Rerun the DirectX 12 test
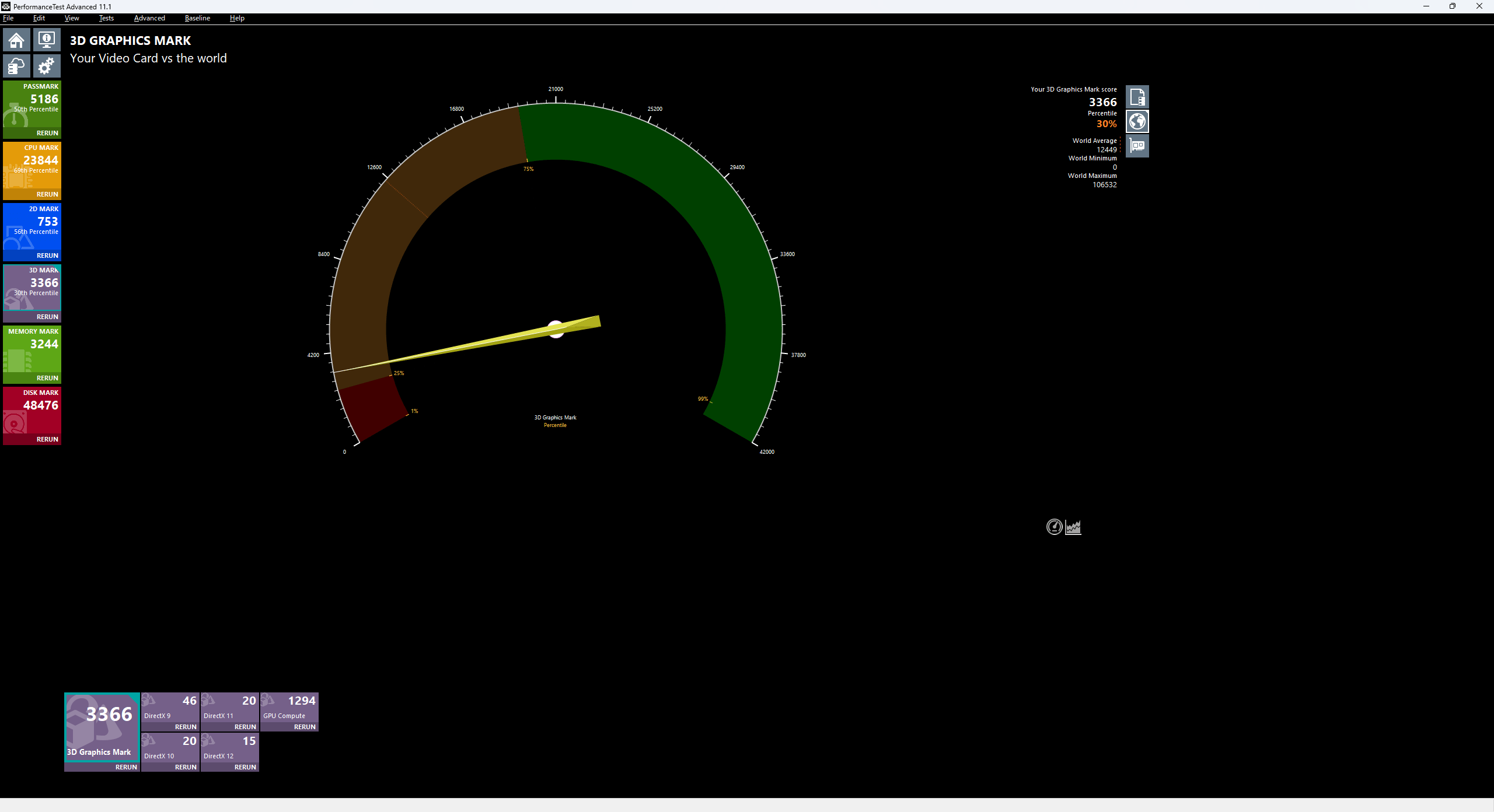This screenshot has height=812, width=1494. point(245,767)
